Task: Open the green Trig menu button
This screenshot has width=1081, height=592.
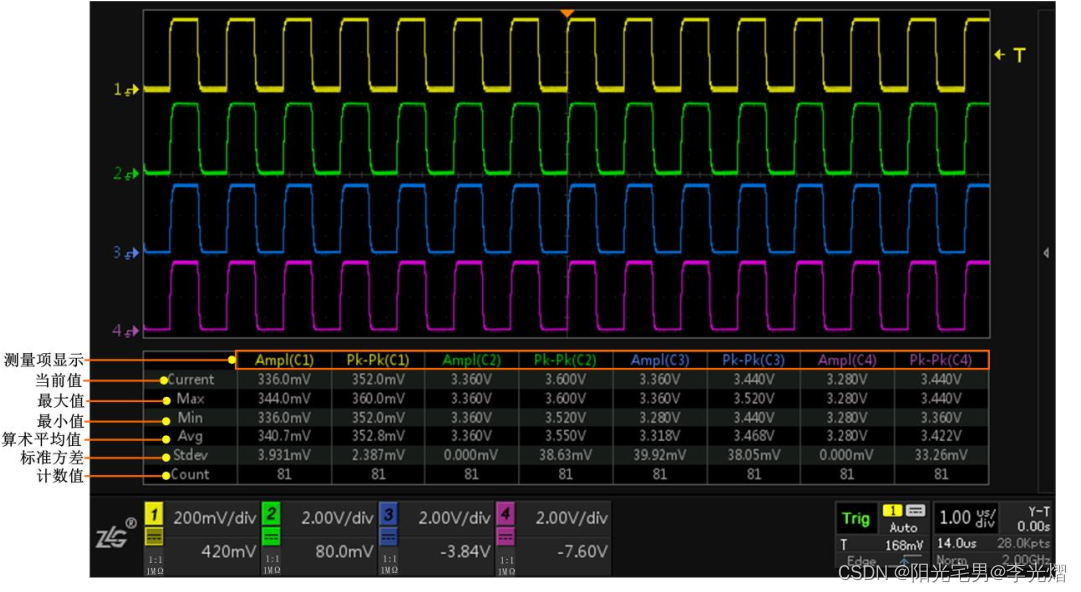Action: pyautogui.click(x=856, y=518)
